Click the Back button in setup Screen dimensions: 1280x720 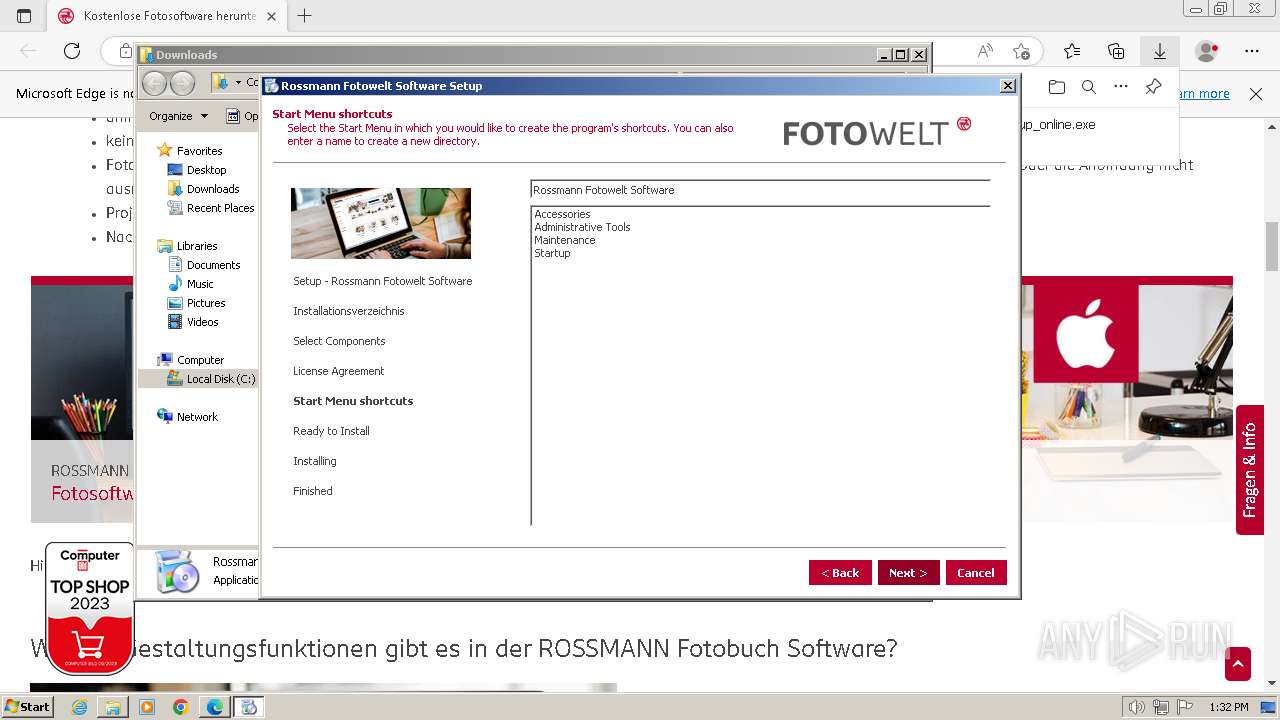tap(840, 572)
